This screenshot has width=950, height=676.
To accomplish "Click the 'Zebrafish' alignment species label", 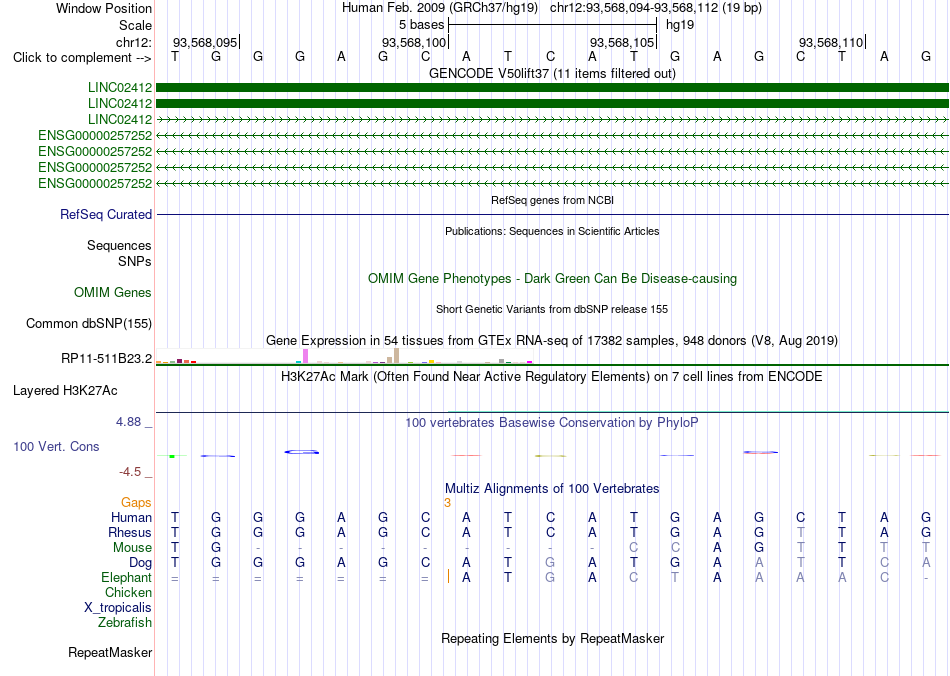I will point(125,622).
